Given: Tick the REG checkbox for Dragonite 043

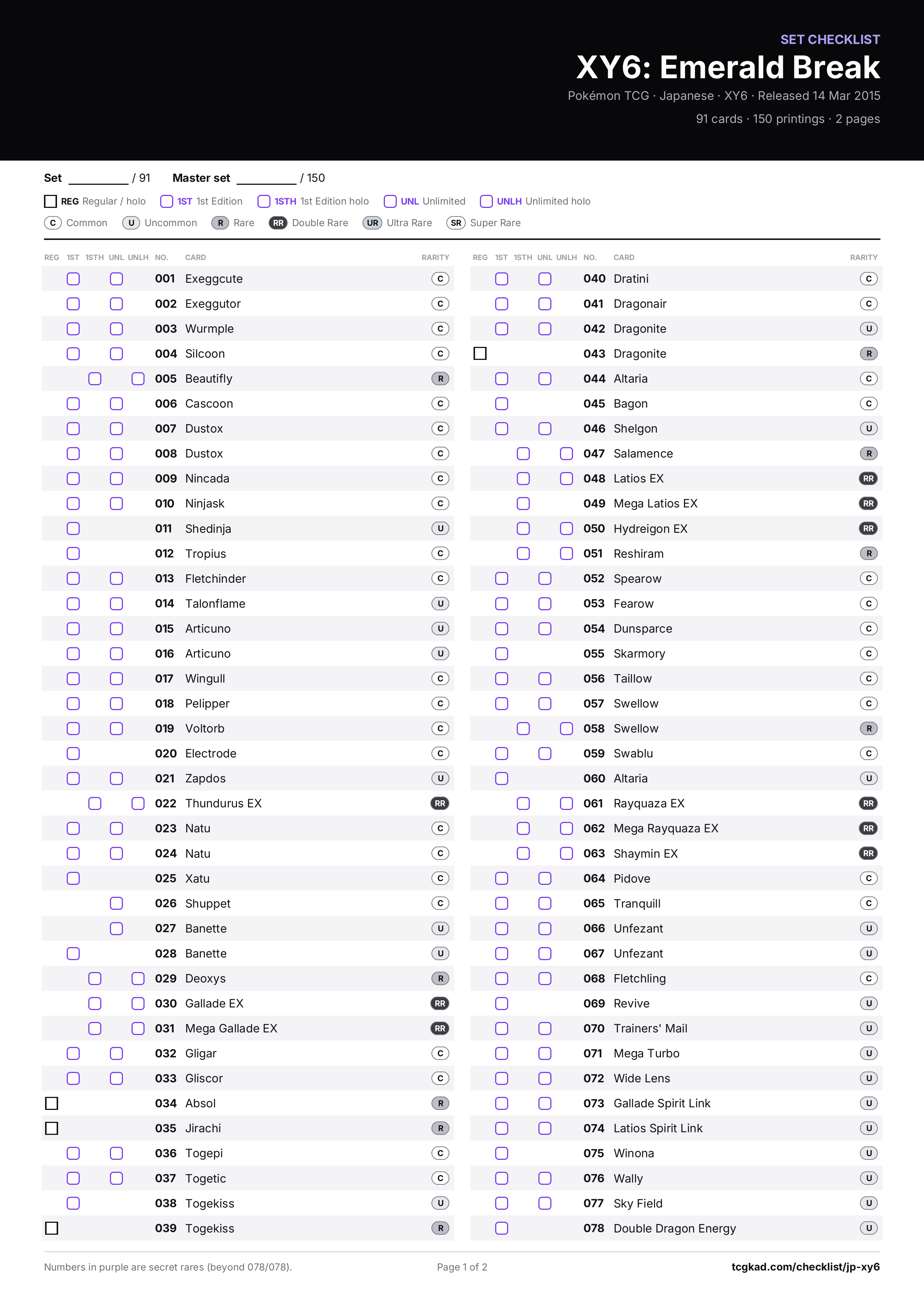Looking at the screenshot, I should pos(480,354).
